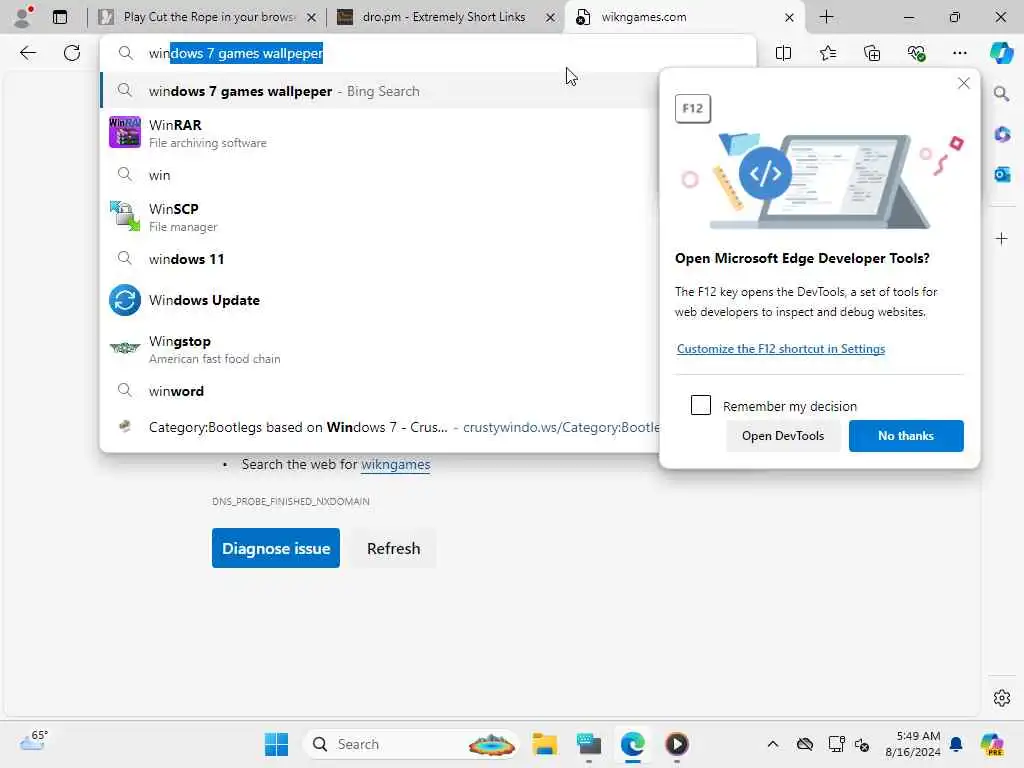The height and width of the screenshot is (768, 1024).
Task: Open taskbar terminal app icon
Action: (588, 744)
